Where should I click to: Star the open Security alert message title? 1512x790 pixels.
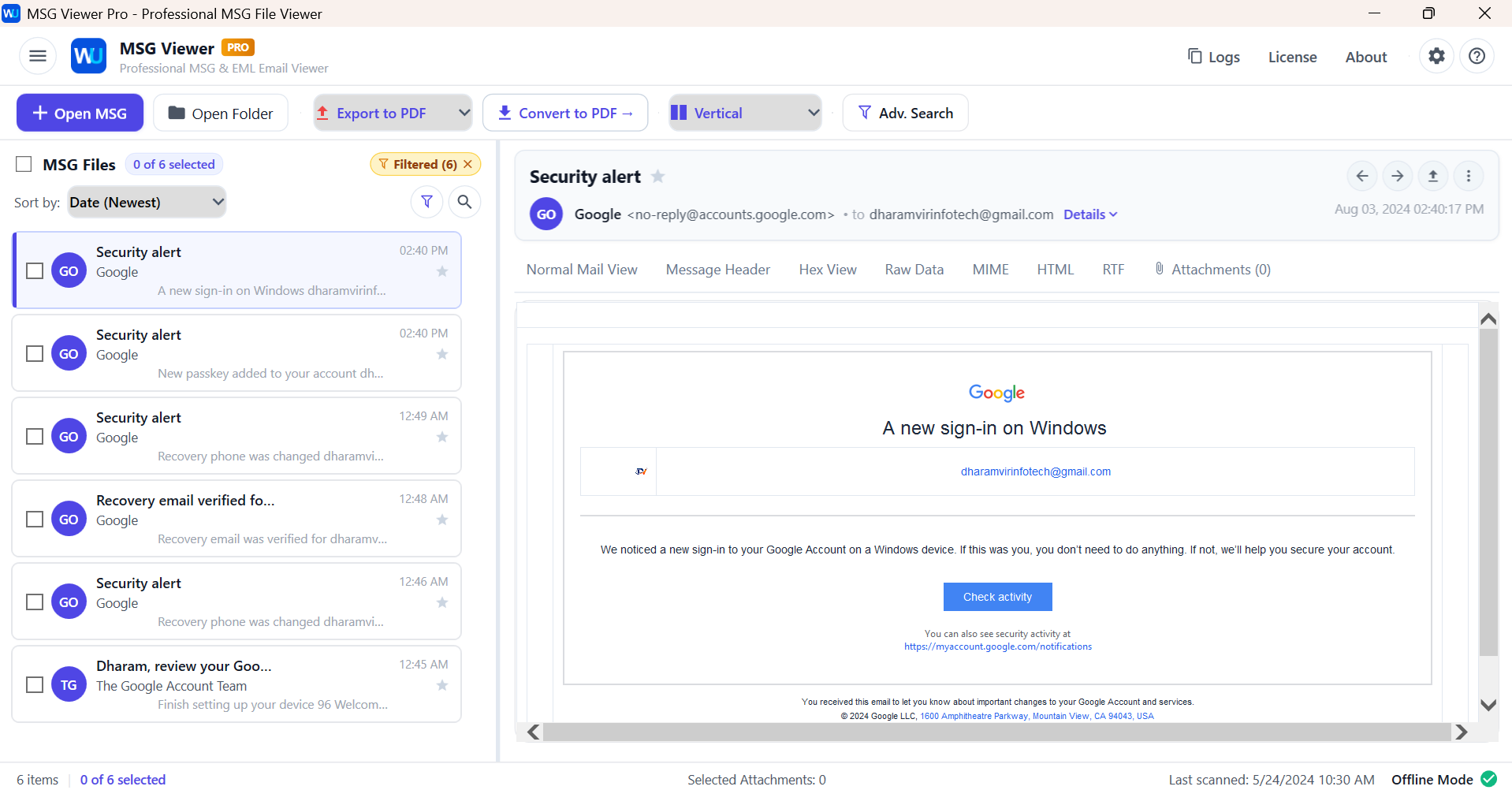657,177
